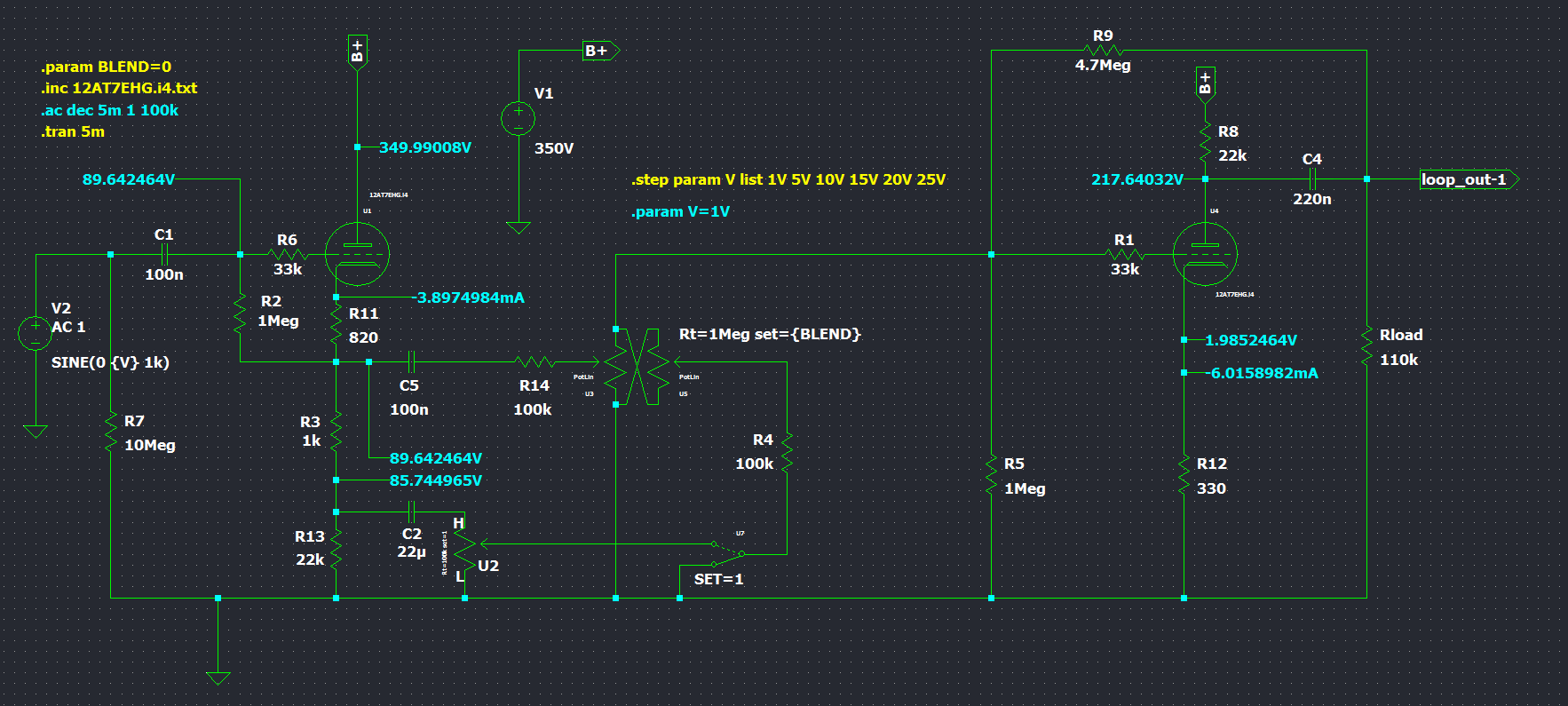Select the V2 AC signal source symbol
Screen dimensions: 1568x706
pyautogui.click(x=36, y=332)
